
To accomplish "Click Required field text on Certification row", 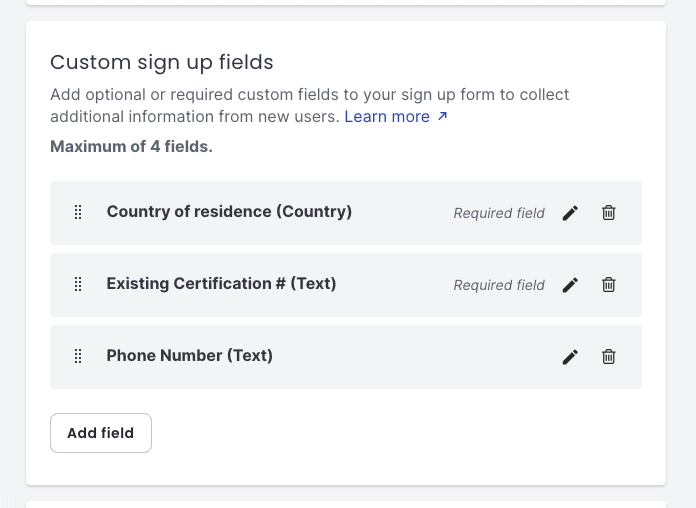I will pyautogui.click(x=499, y=285).
